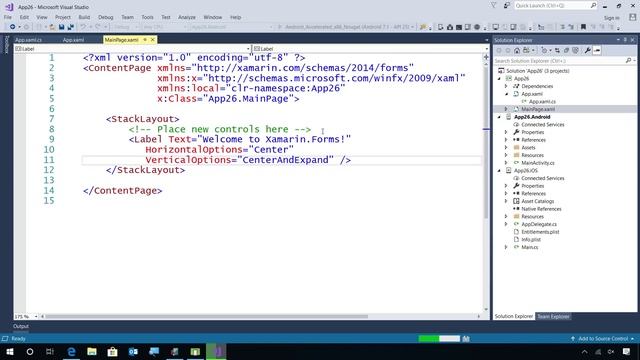Select AppDelegate.cs file
The width and height of the screenshot is (640, 360).
(539, 224)
